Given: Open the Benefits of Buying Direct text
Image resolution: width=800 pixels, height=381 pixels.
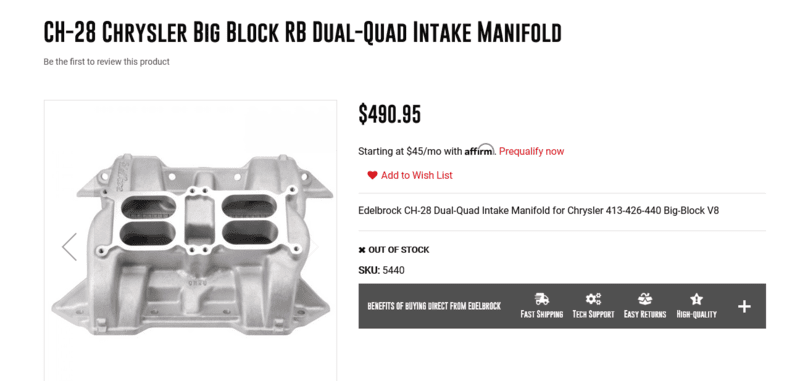Looking at the screenshot, I should [434, 306].
